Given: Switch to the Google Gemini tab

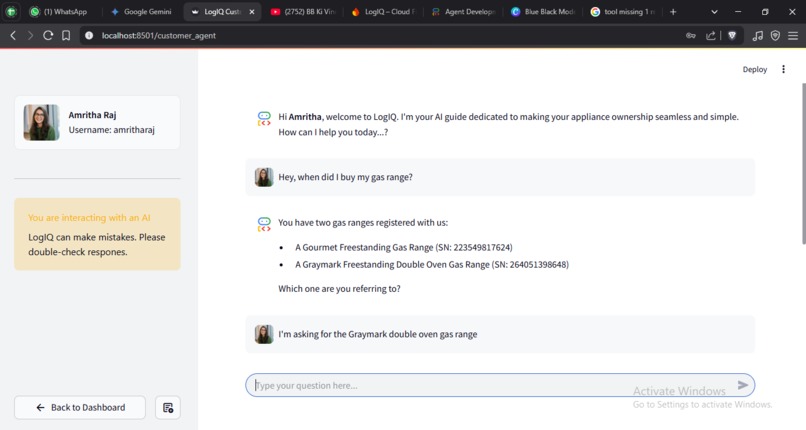Looking at the screenshot, I should (x=141, y=11).
